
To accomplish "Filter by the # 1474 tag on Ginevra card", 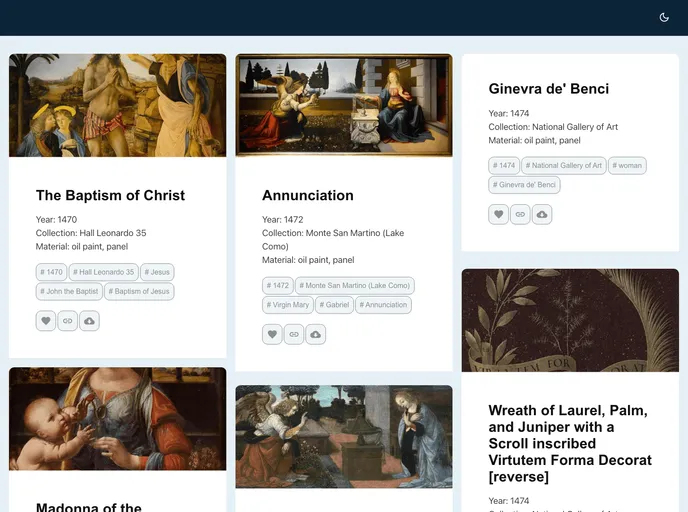I will (x=504, y=165).
